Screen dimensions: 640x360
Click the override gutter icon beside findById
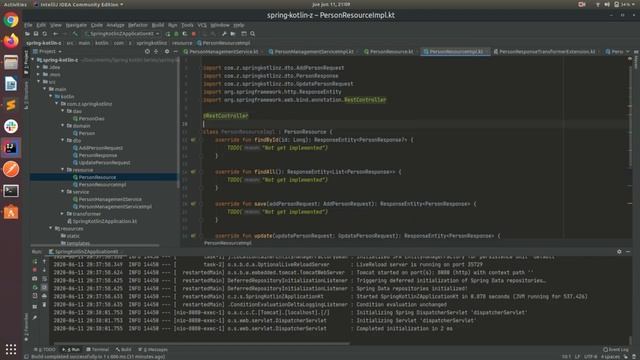pos(193,140)
